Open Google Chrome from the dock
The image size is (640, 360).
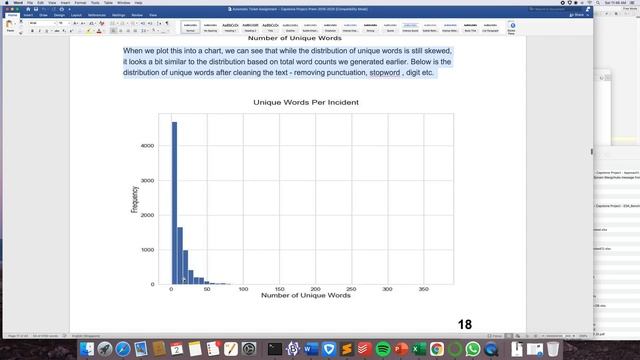point(437,349)
